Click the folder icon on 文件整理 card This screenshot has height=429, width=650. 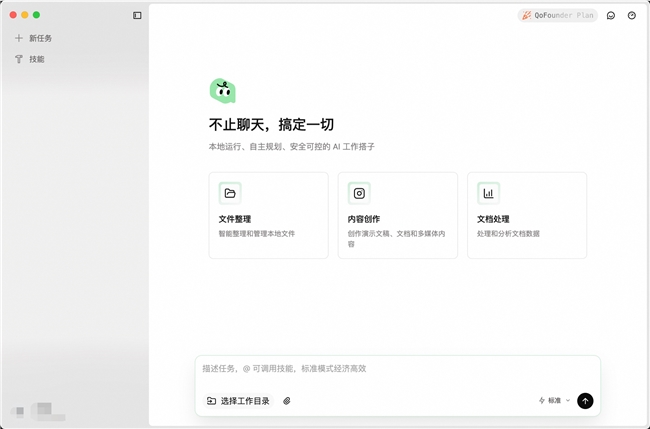point(230,193)
